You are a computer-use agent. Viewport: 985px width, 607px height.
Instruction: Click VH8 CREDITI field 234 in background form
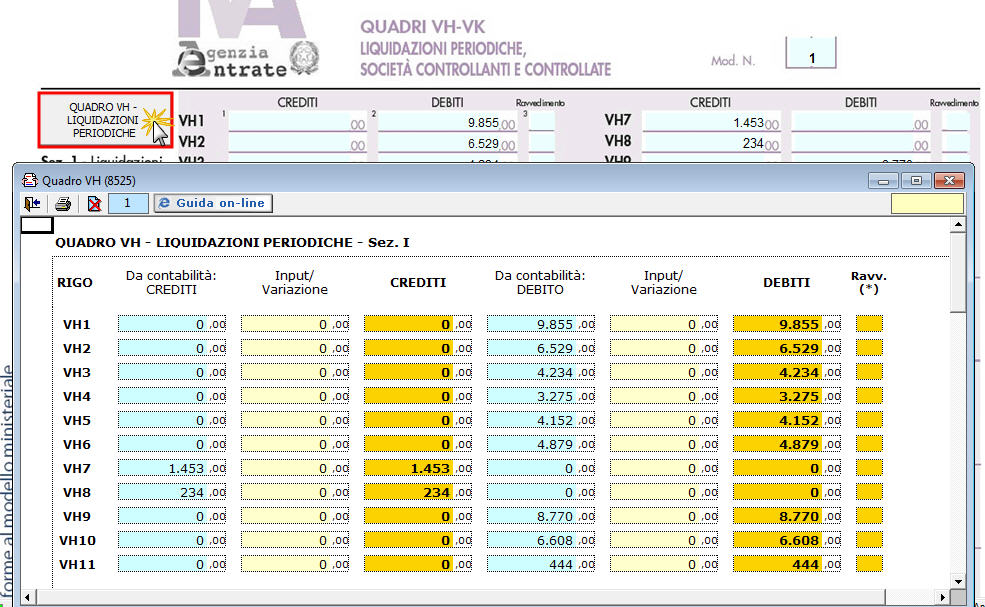pos(710,143)
